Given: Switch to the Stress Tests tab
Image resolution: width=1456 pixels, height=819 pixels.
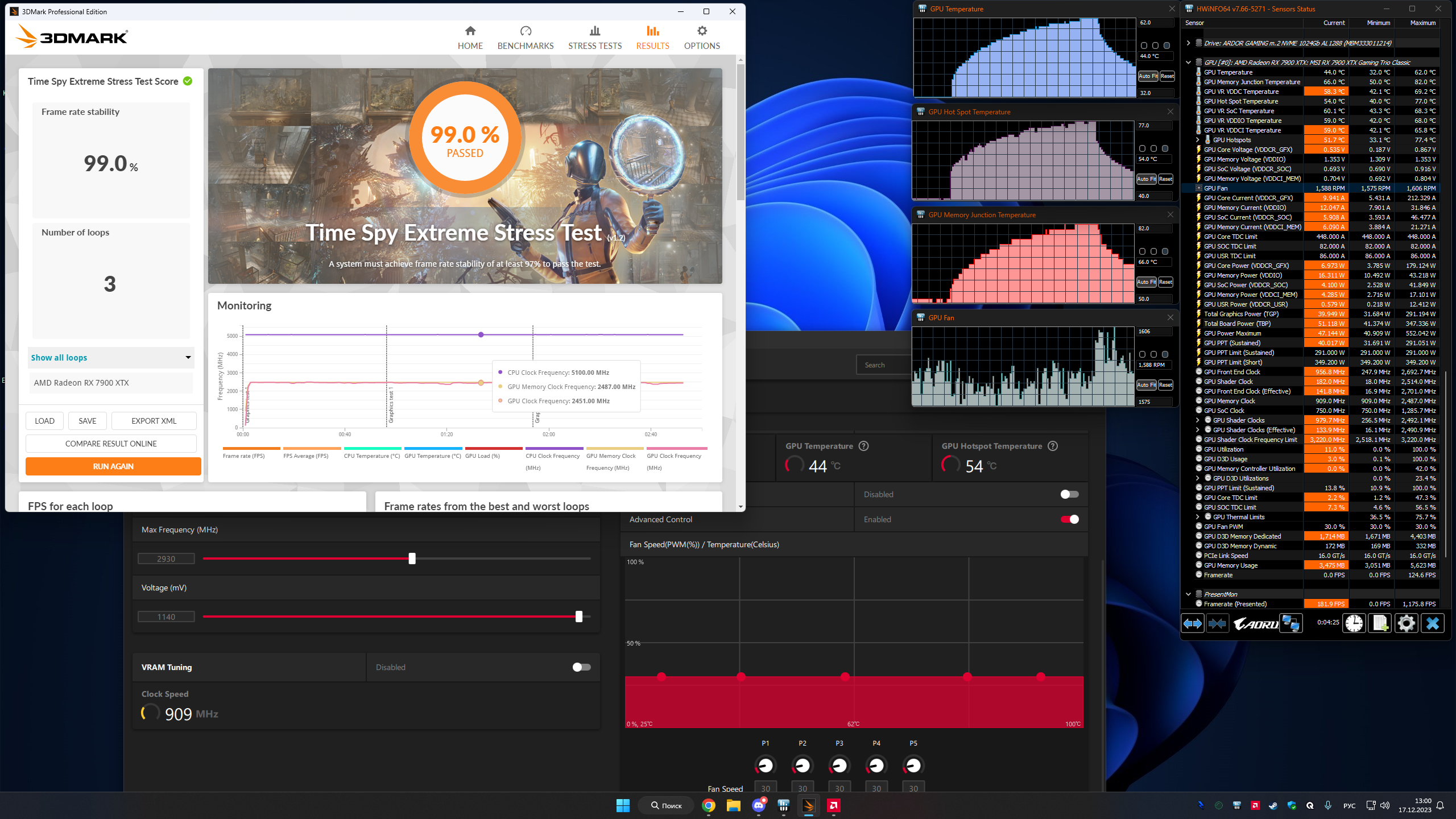Looking at the screenshot, I should click(x=595, y=38).
